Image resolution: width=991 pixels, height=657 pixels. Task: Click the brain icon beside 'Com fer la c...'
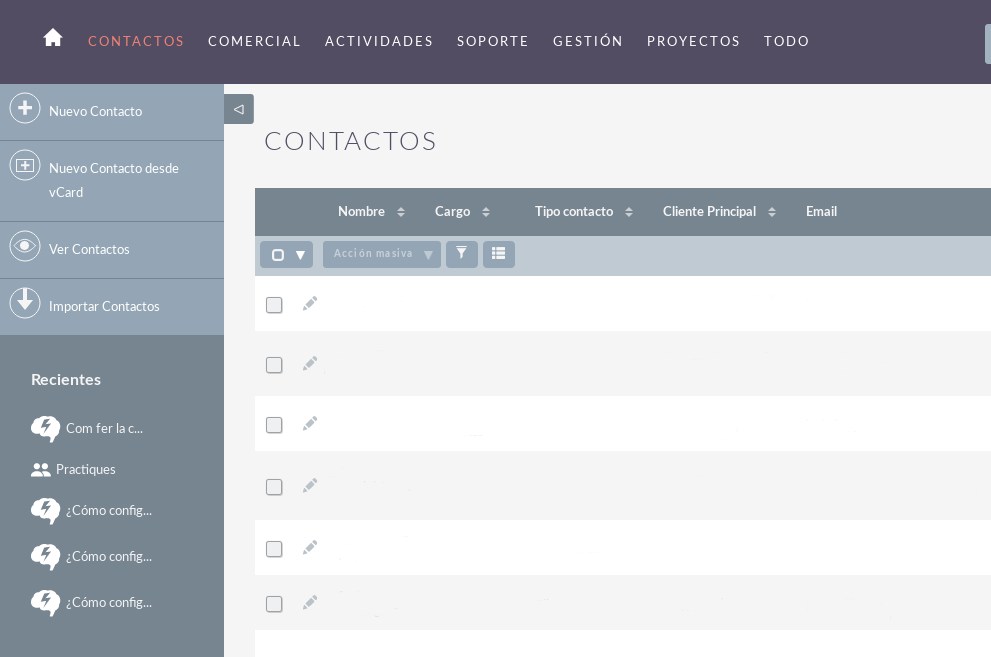pos(46,429)
